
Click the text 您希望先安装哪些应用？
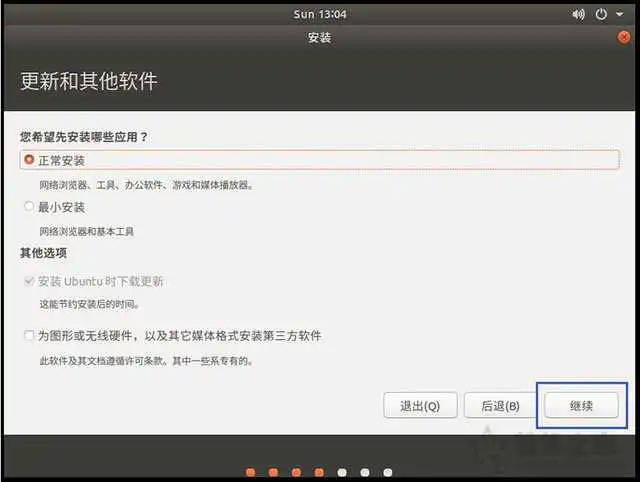click(x=84, y=137)
